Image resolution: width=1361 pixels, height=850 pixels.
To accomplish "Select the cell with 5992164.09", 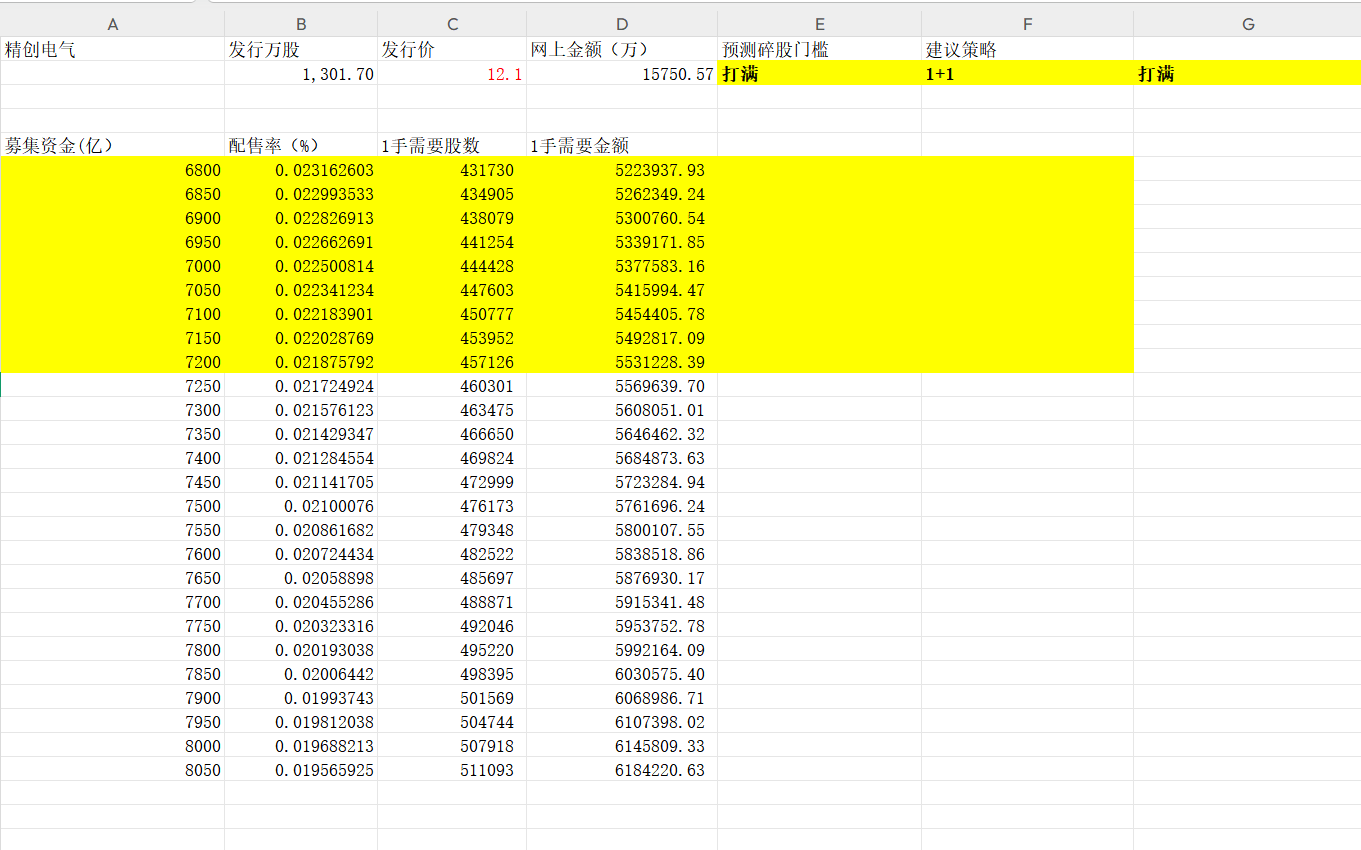I will click(x=622, y=650).
